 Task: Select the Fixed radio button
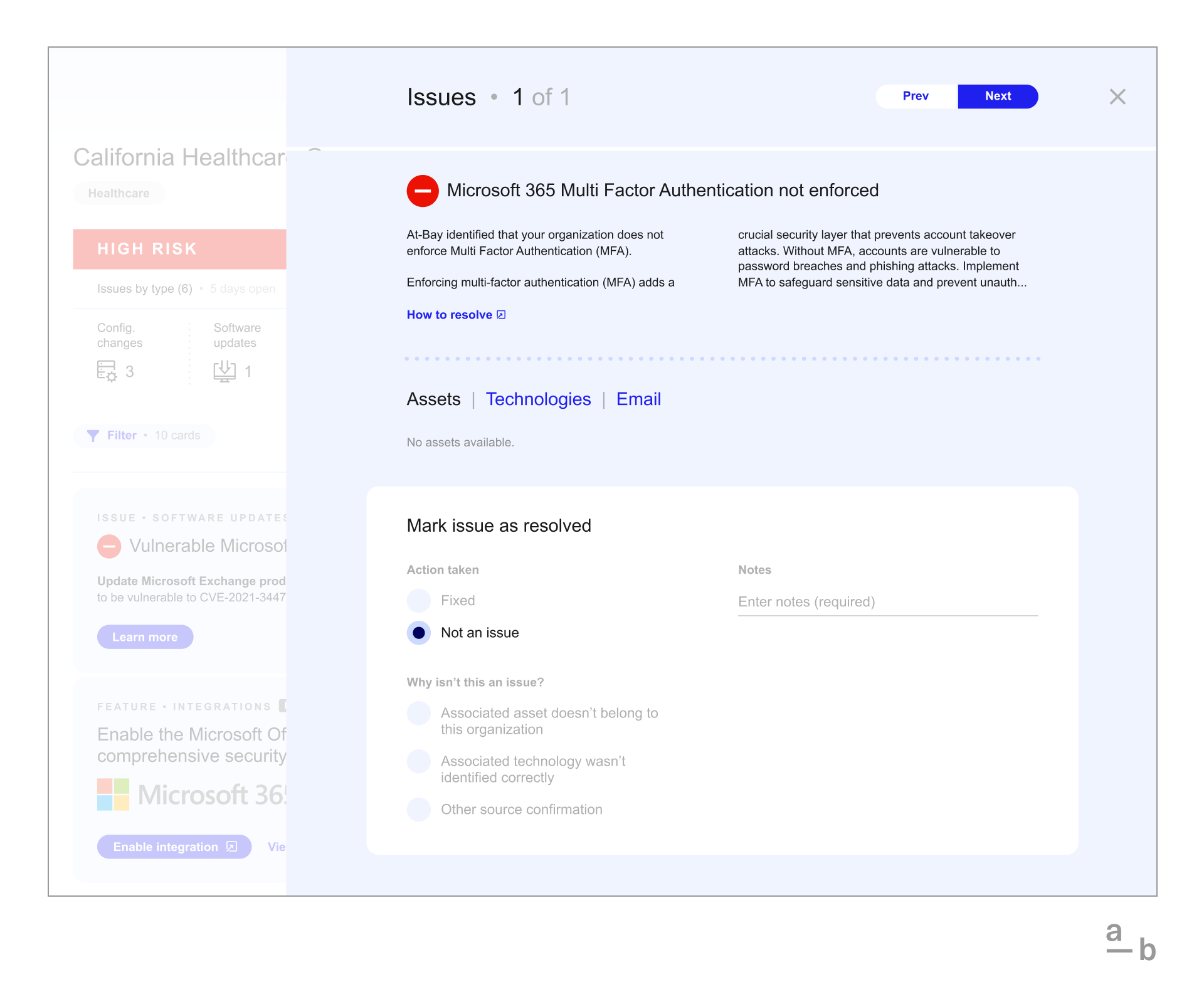[418, 600]
